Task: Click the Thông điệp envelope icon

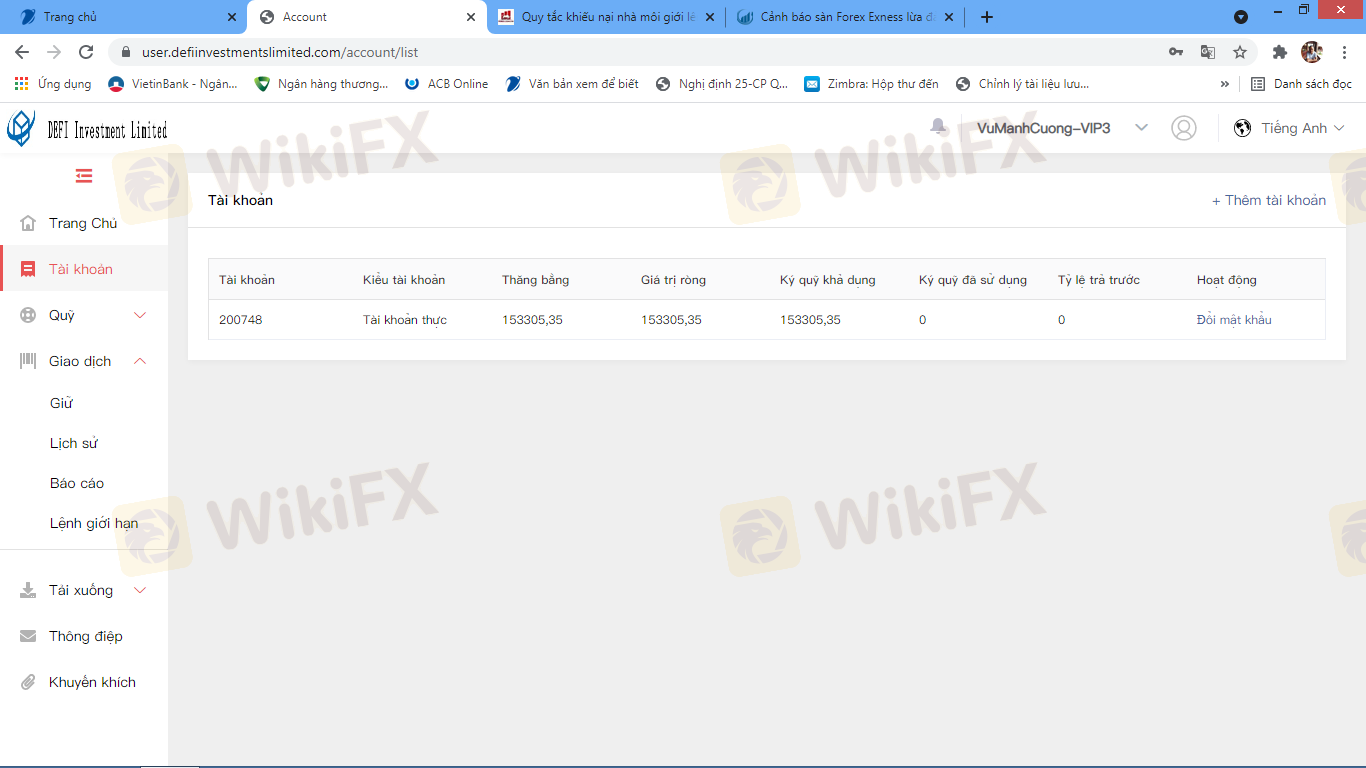Action: pyautogui.click(x=28, y=636)
